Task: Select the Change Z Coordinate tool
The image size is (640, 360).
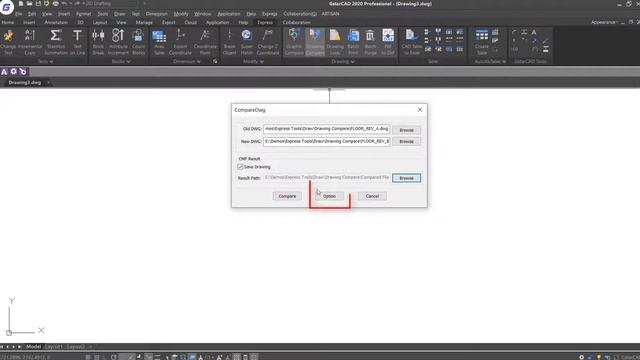Action: click(x=268, y=42)
